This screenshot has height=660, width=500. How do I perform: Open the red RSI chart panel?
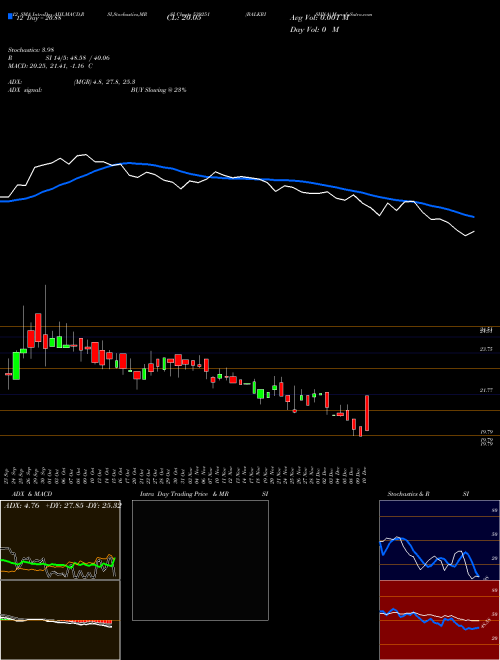click(x=439, y=620)
